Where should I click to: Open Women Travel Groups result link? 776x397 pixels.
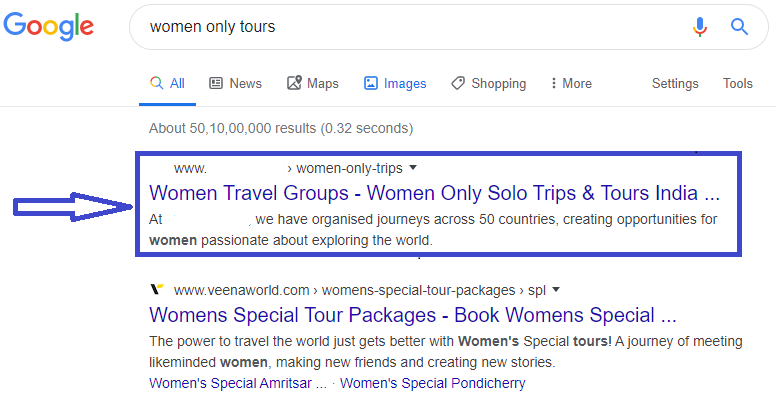[435, 193]
